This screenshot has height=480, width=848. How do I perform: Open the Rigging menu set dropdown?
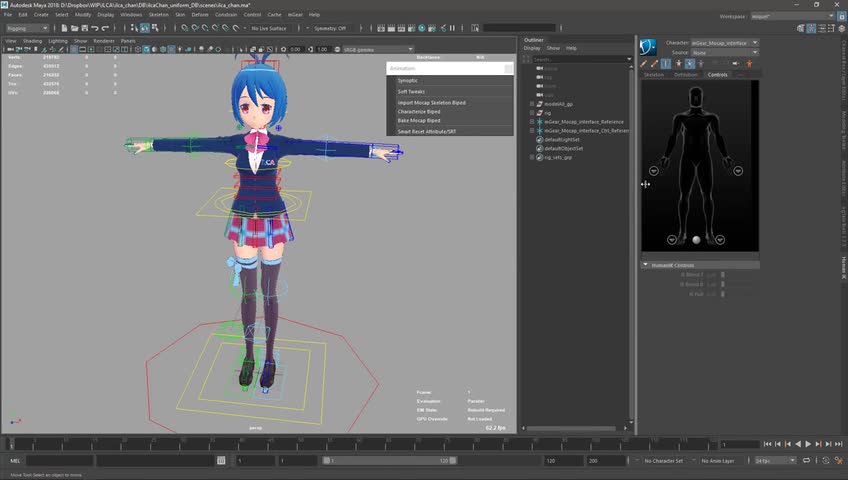click(x=27, y=28)
